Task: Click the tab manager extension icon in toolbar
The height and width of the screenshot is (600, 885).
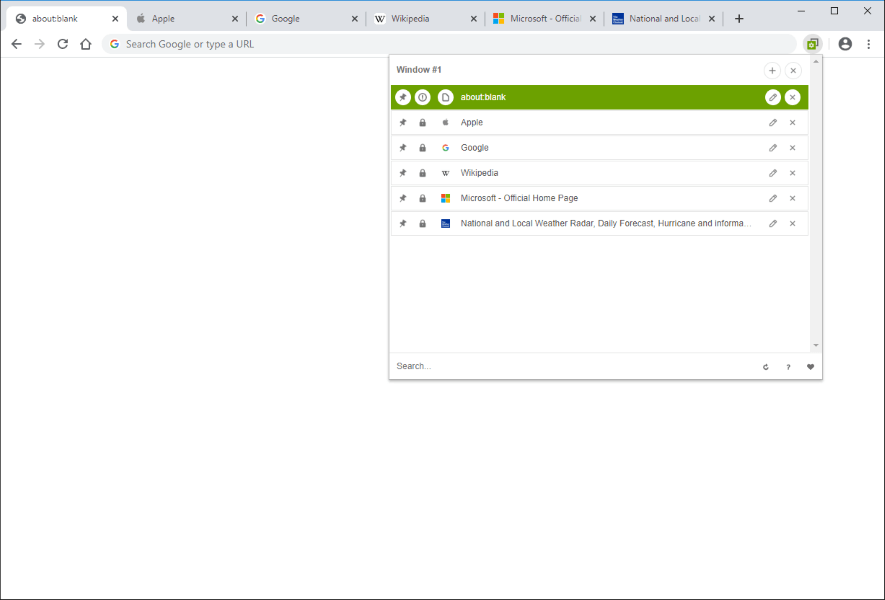Action: (812, 44)
